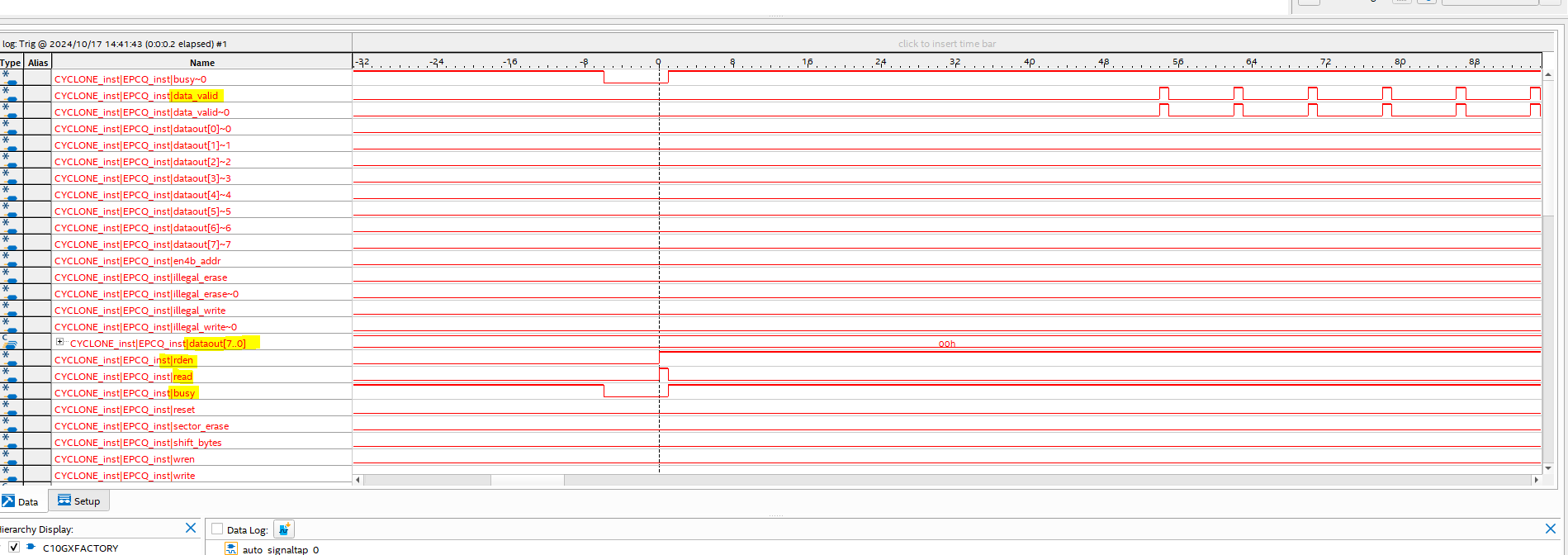
Task: Click the Alias column header
Action: [38, 62]
